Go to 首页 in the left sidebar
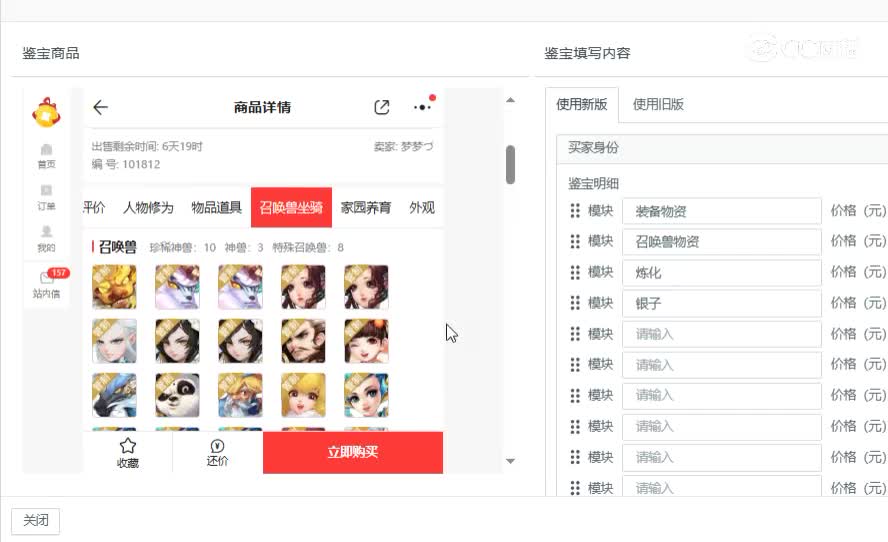Image resolution: width=888 pixels, height=542 pixels. click(x=46, y=157)
